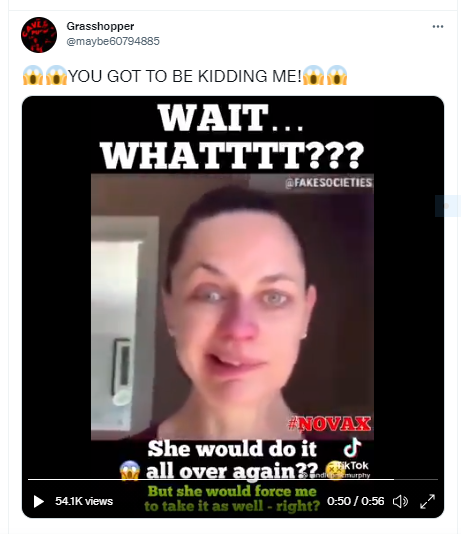The height and width of the screenshot is (534, 461).
Task: Click the WAIT... WHATTTT??? video caption
Action: (232, 136)
